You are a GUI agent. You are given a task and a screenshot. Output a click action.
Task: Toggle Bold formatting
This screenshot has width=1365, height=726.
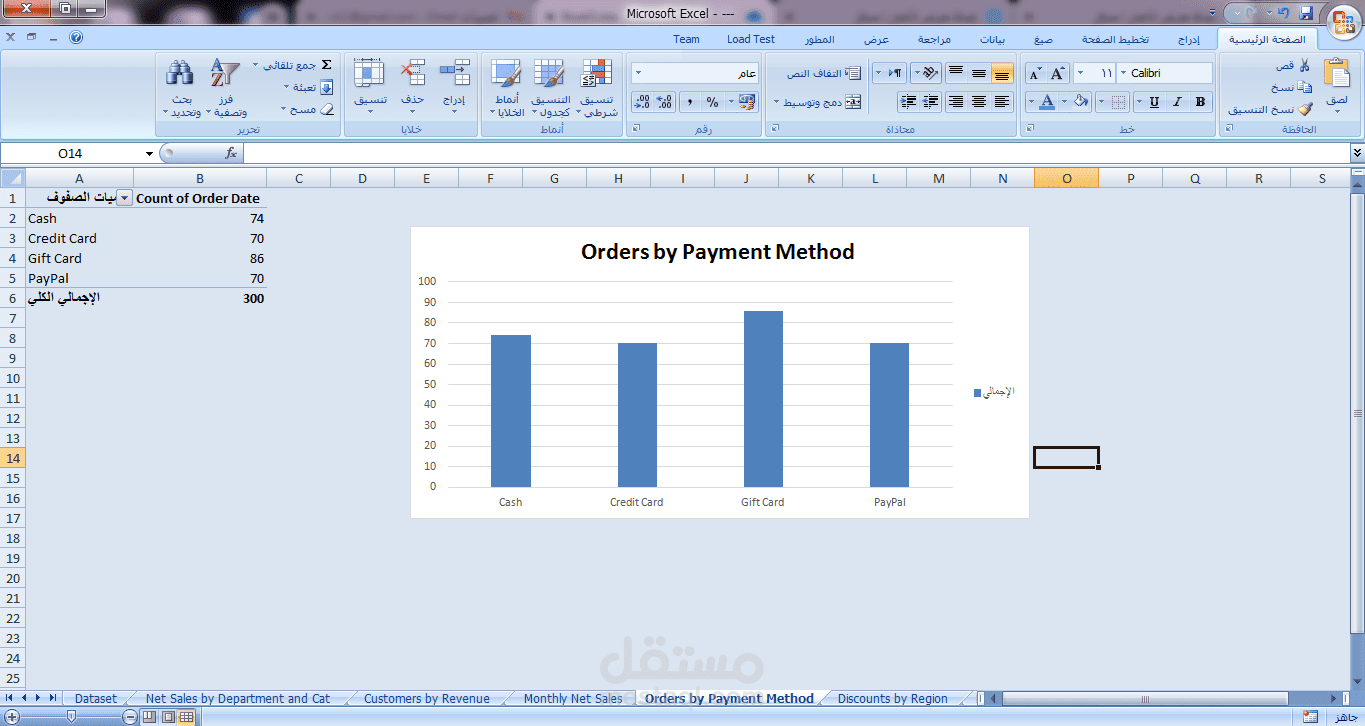pos(1201,101)
